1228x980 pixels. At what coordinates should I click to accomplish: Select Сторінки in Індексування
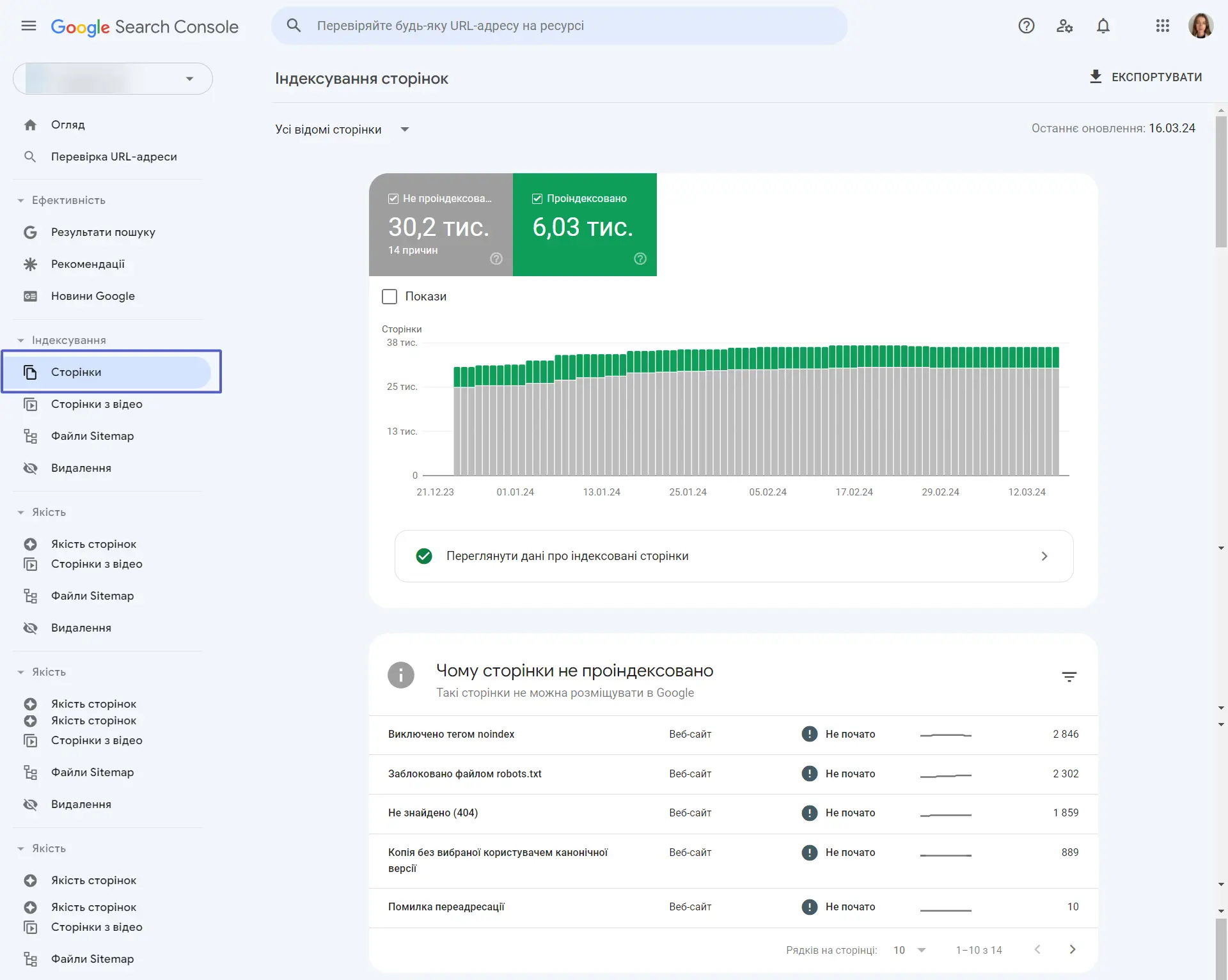(x=107, y=372)
